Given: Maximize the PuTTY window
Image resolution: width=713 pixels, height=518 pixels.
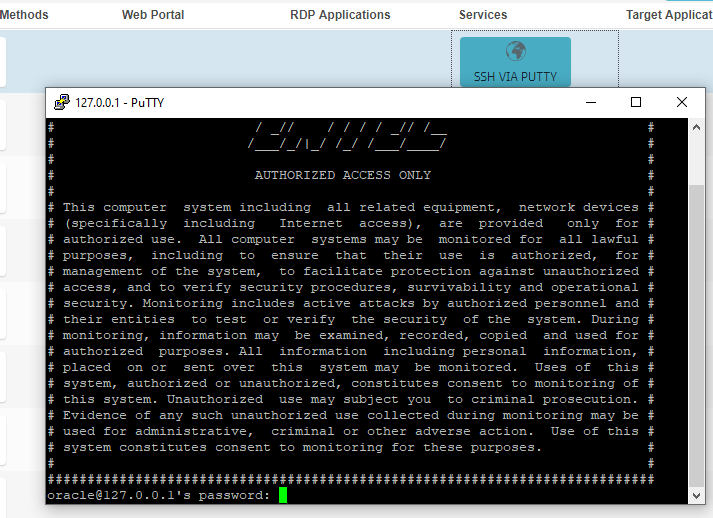Looking at the screenshot, I should click(x=636, y=102).
